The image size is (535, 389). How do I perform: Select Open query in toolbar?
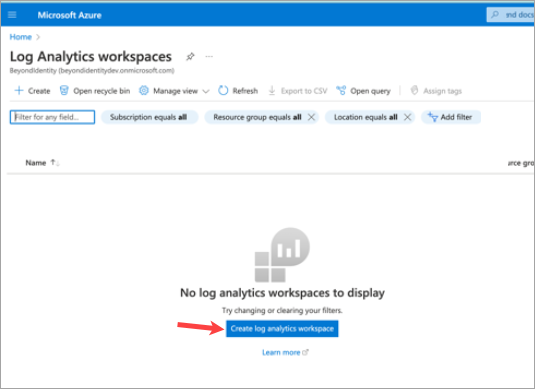[x=363, y=91]
